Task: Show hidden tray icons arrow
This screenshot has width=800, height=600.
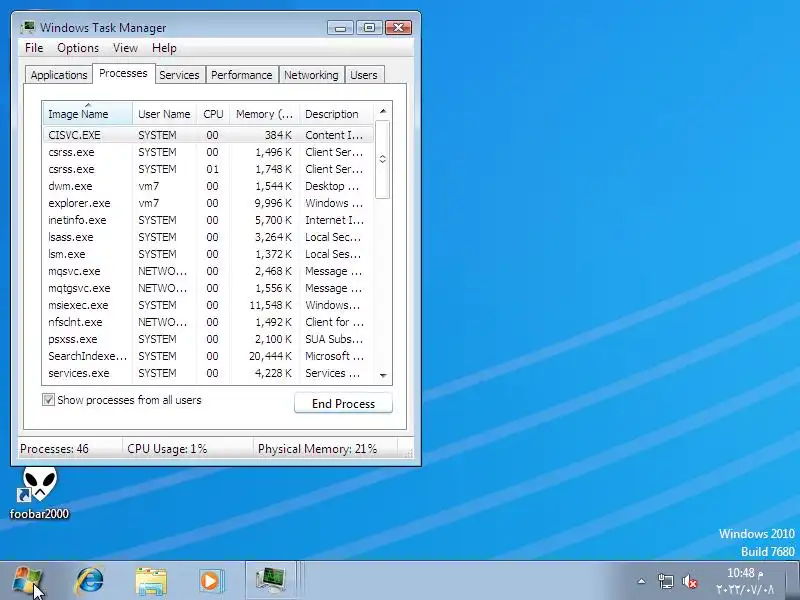Action: coord(641,581)
